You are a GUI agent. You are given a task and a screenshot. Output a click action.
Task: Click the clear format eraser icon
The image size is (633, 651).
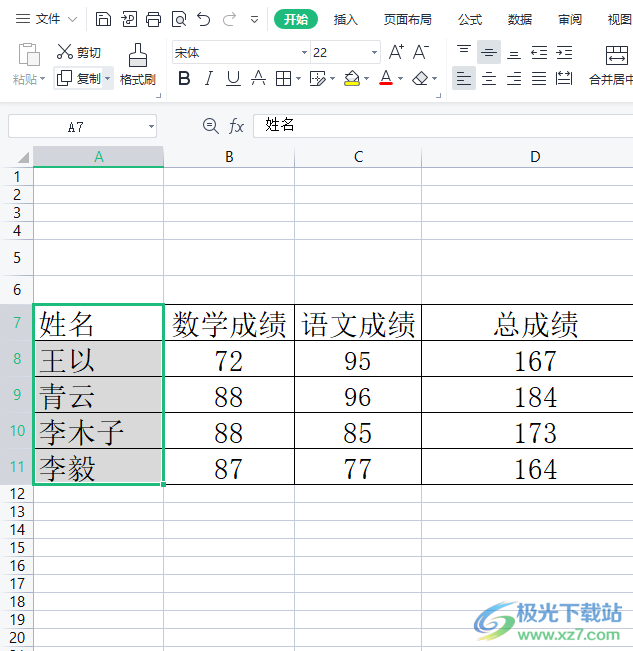(420, 78)
